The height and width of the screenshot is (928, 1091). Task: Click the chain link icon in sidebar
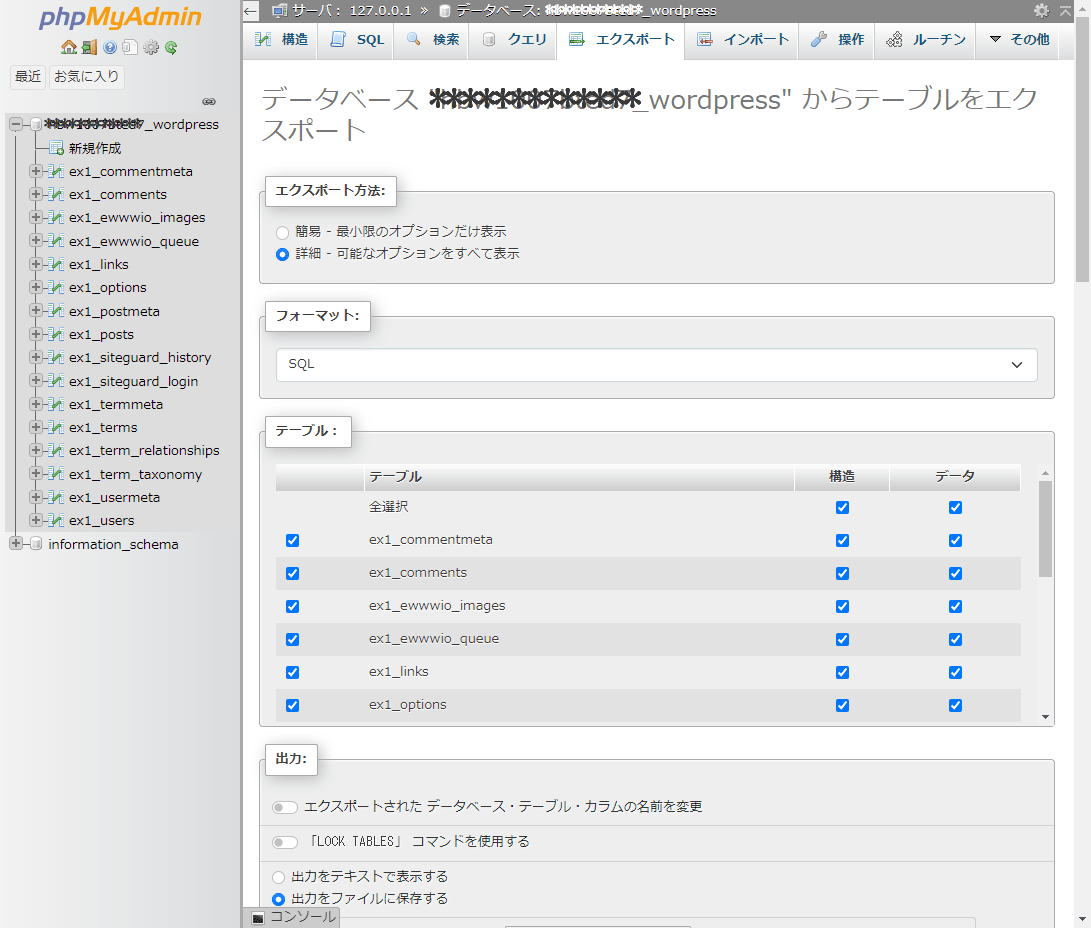(209, 101)
